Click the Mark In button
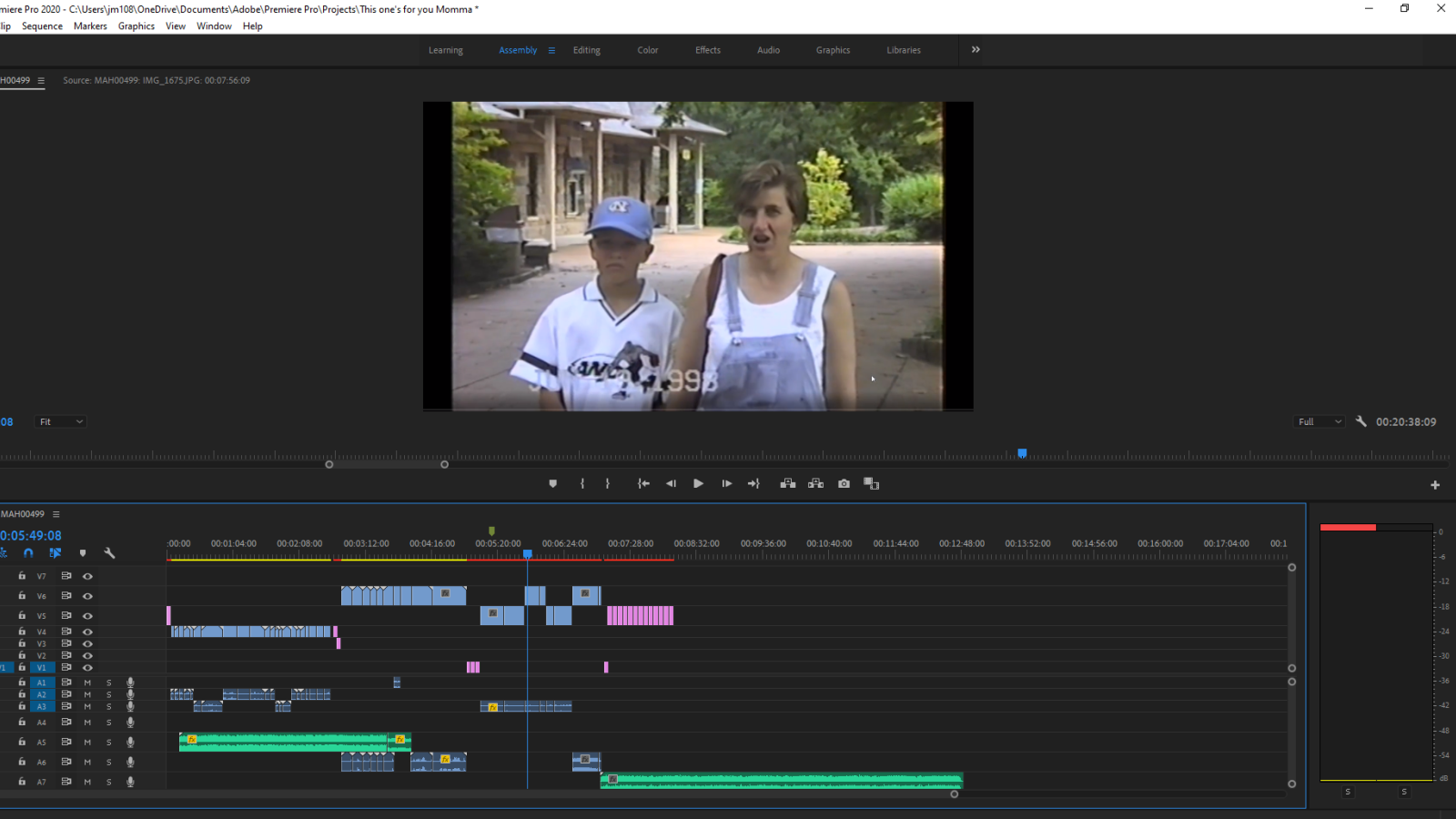This screenshot has height=819, width=1456. pos(582,484)
